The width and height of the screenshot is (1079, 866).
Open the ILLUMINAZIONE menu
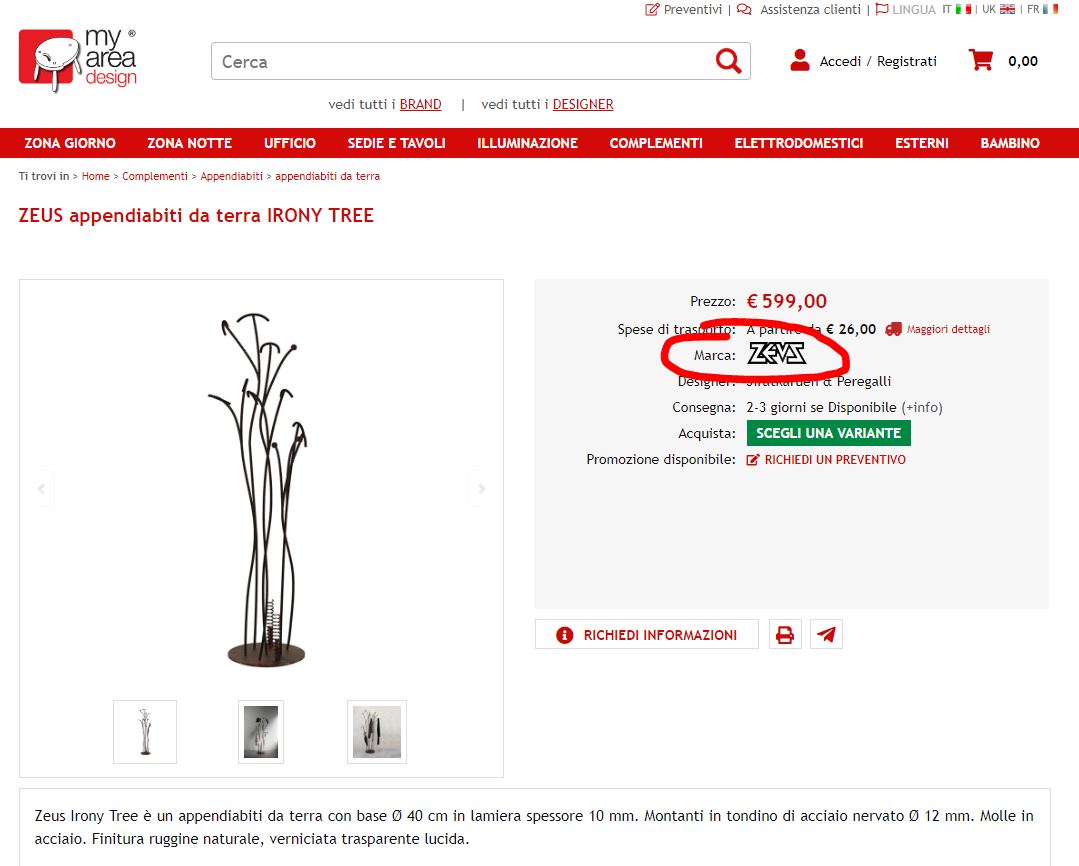click(x=527, y=143)
